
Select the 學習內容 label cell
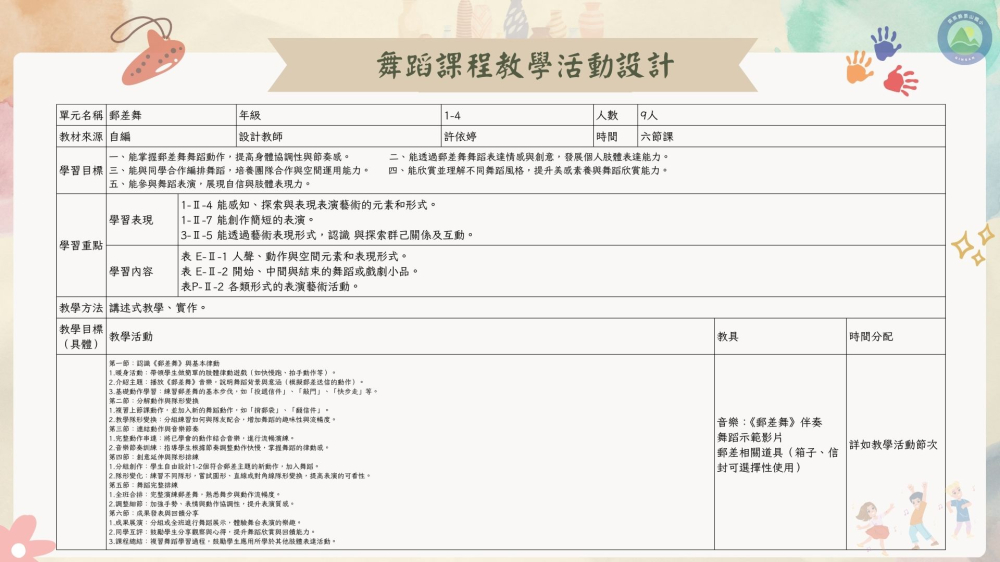(x=142, y=272)
